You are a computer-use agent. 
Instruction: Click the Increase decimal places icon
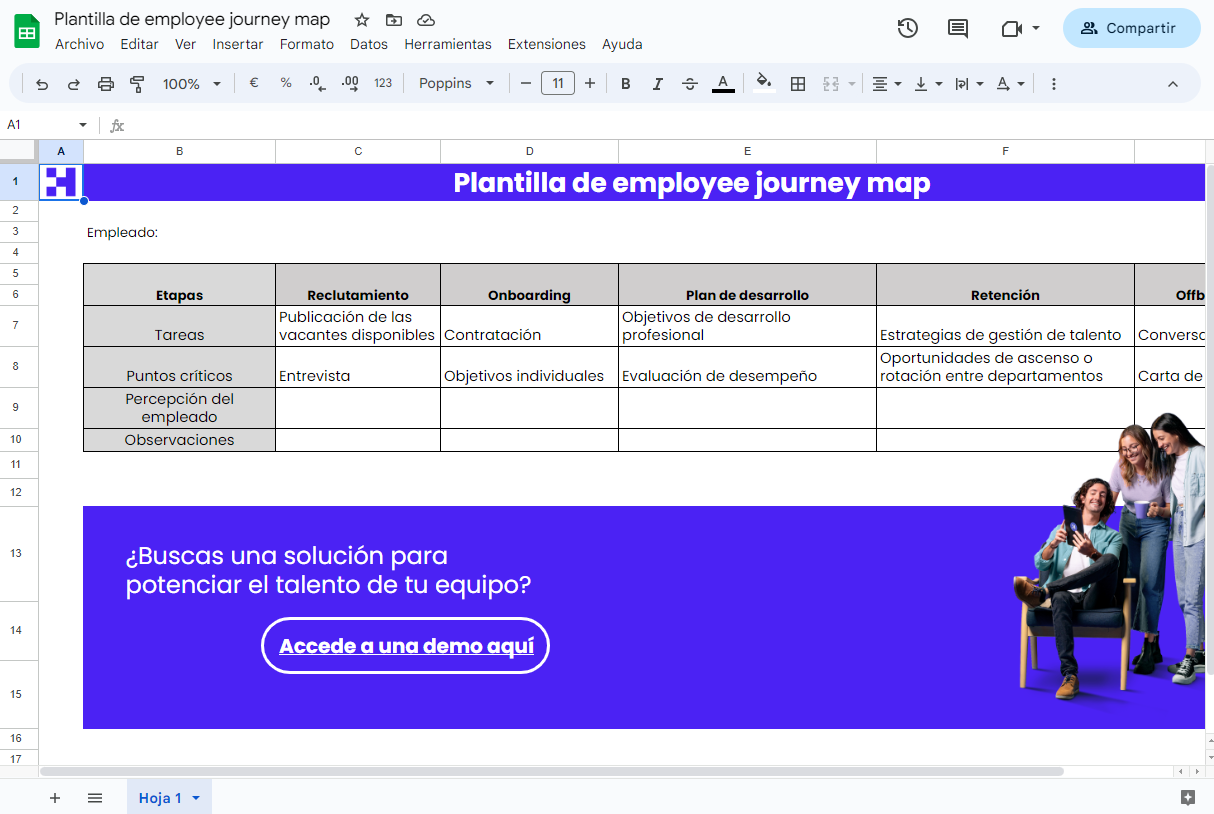point(350,83)
